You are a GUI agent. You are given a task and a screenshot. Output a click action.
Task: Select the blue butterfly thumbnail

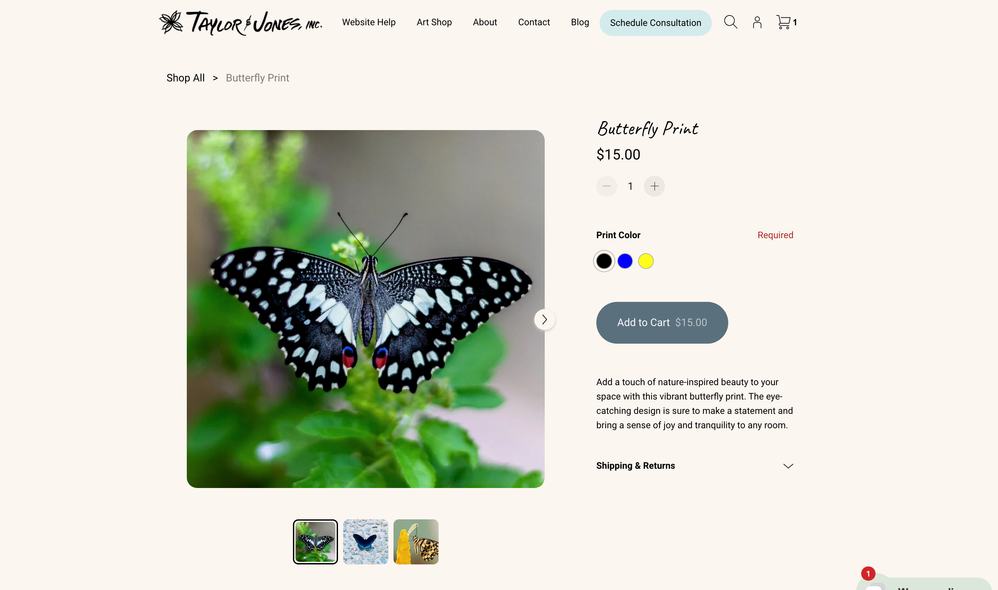365,542
